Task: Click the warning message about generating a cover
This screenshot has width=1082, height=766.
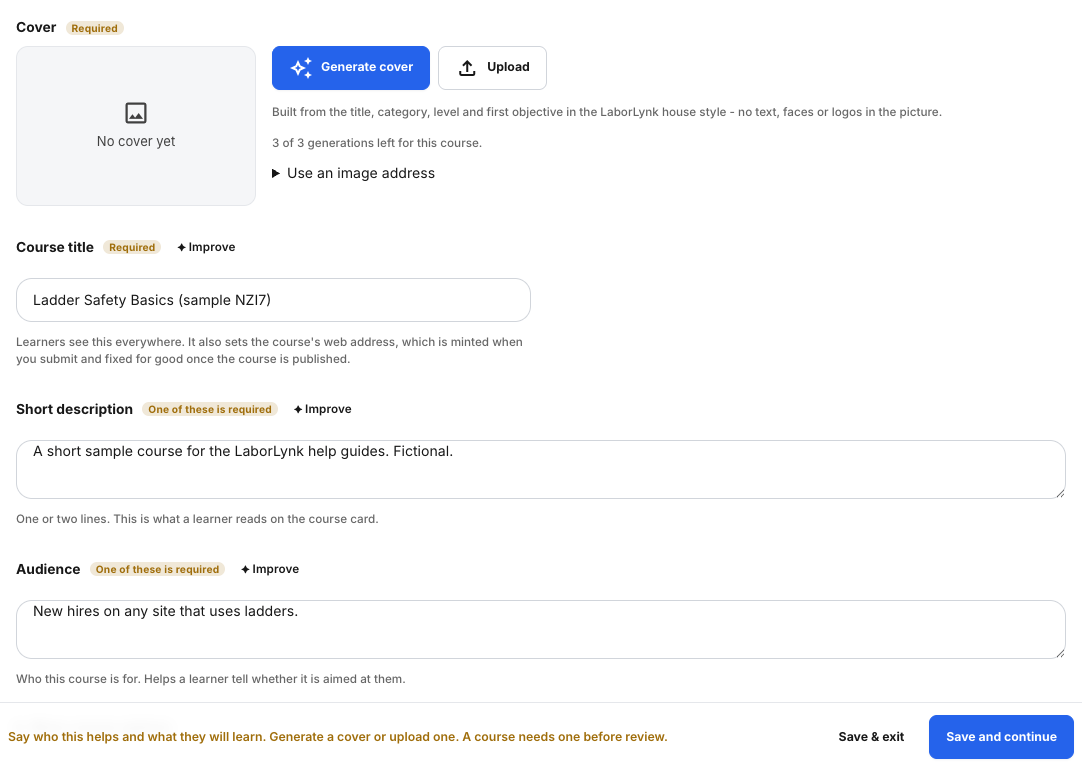Action: (x=337, y=737)
